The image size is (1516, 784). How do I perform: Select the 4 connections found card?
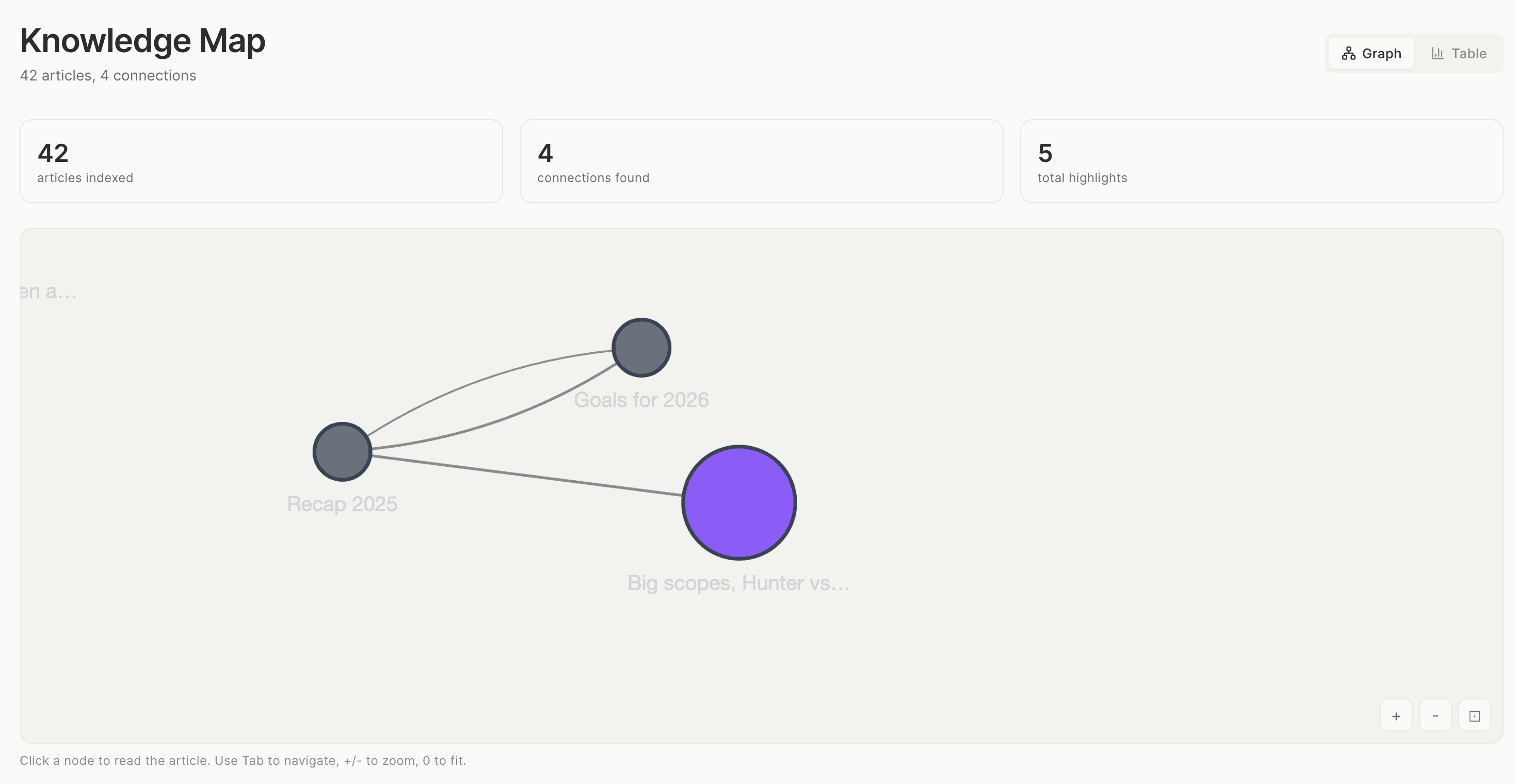761,161
